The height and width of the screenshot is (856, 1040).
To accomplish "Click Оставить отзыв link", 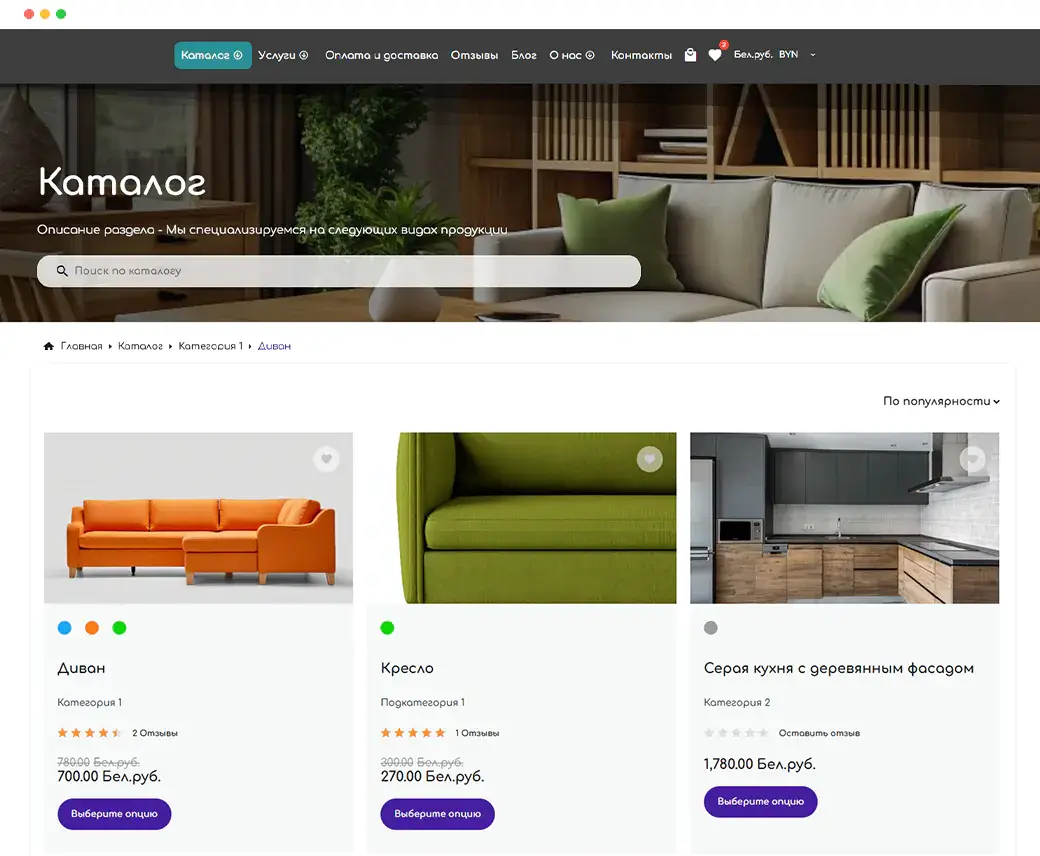I will tap(819, 733).
